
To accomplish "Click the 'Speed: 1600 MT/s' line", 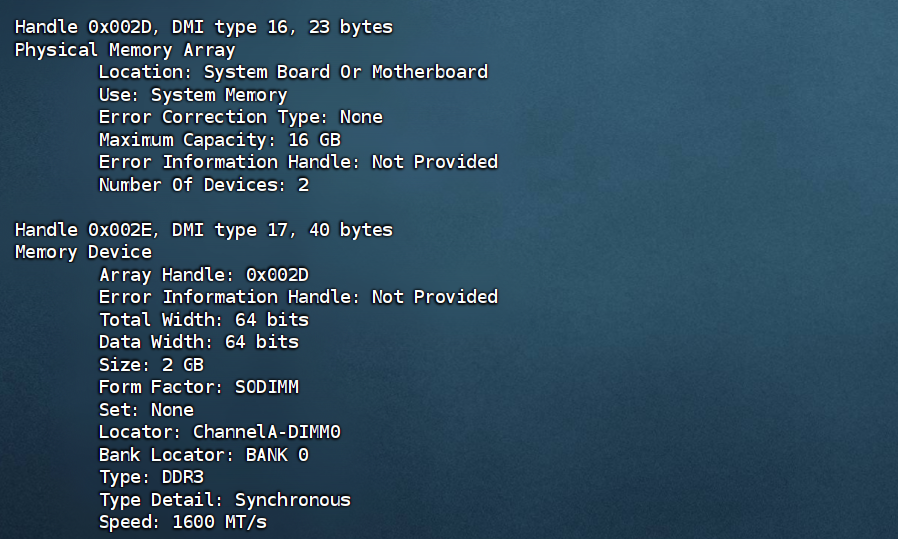I will 183,522.
